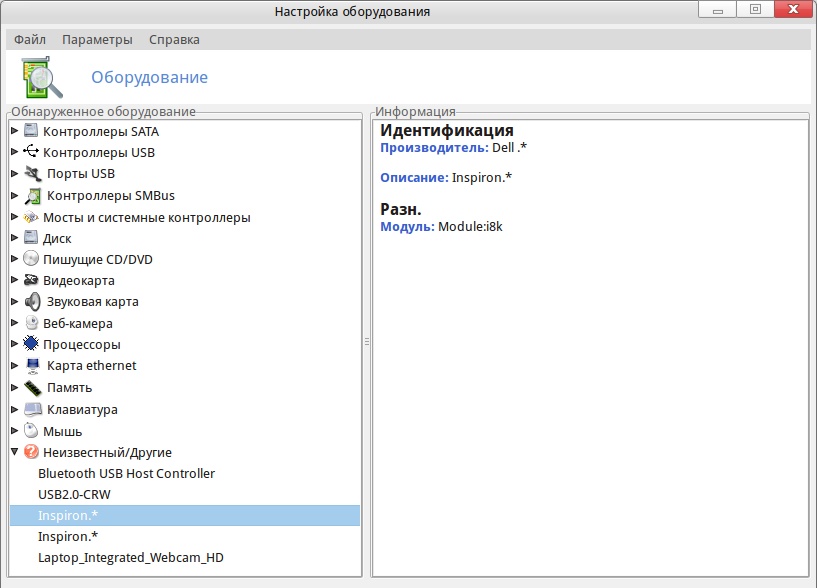Click the Диск hard drive icon

pos(31,238)
